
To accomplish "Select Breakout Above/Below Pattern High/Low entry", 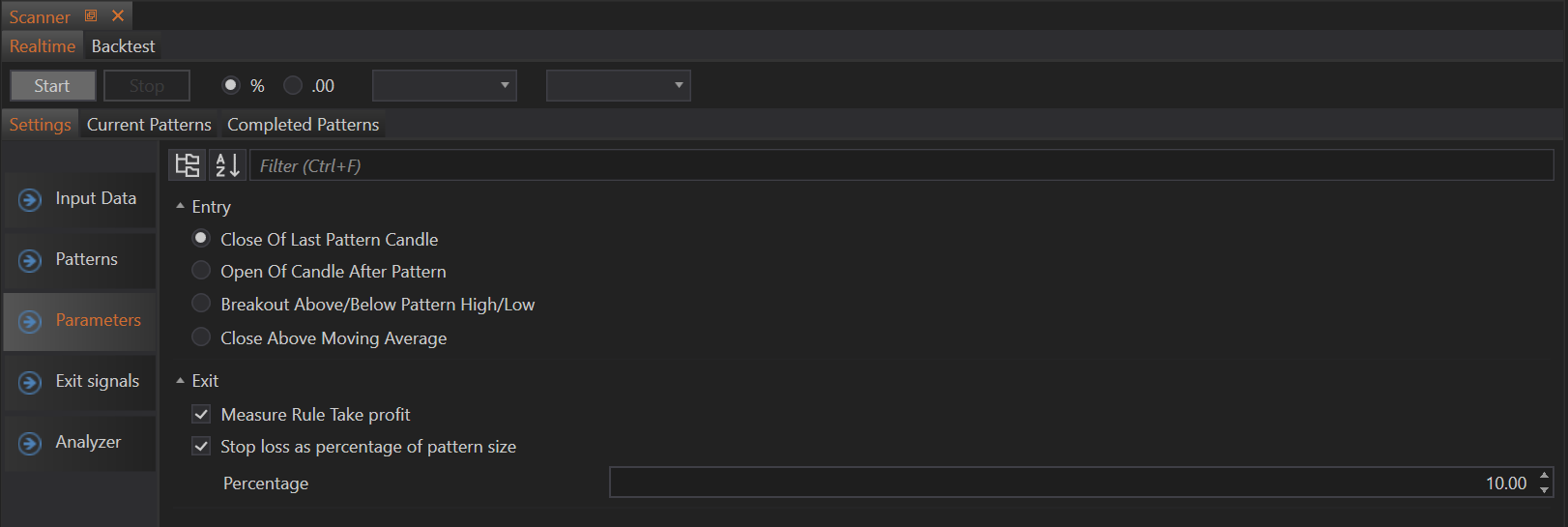I will (201, 304).
